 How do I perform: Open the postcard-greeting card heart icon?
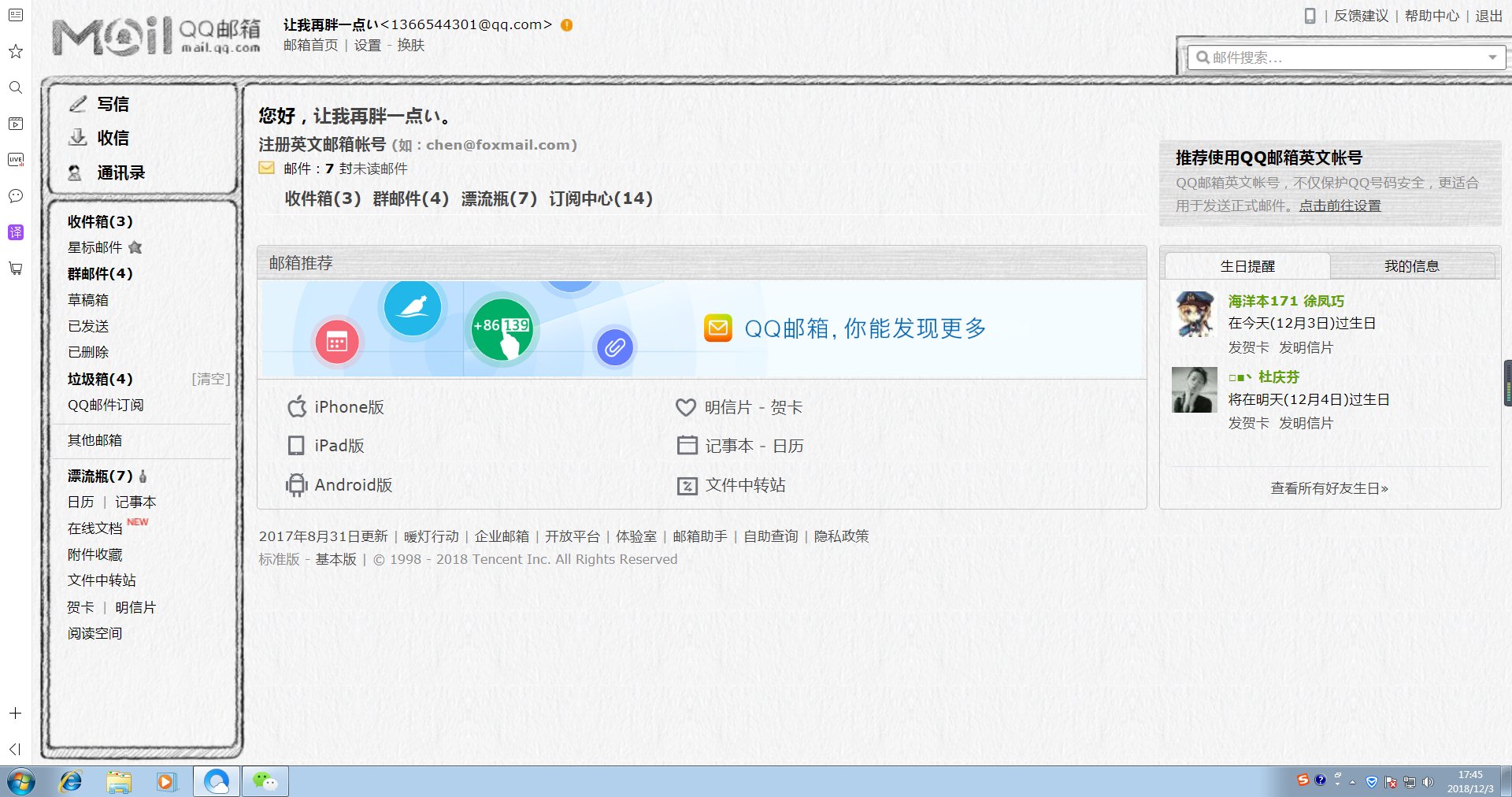click(686, 407)
